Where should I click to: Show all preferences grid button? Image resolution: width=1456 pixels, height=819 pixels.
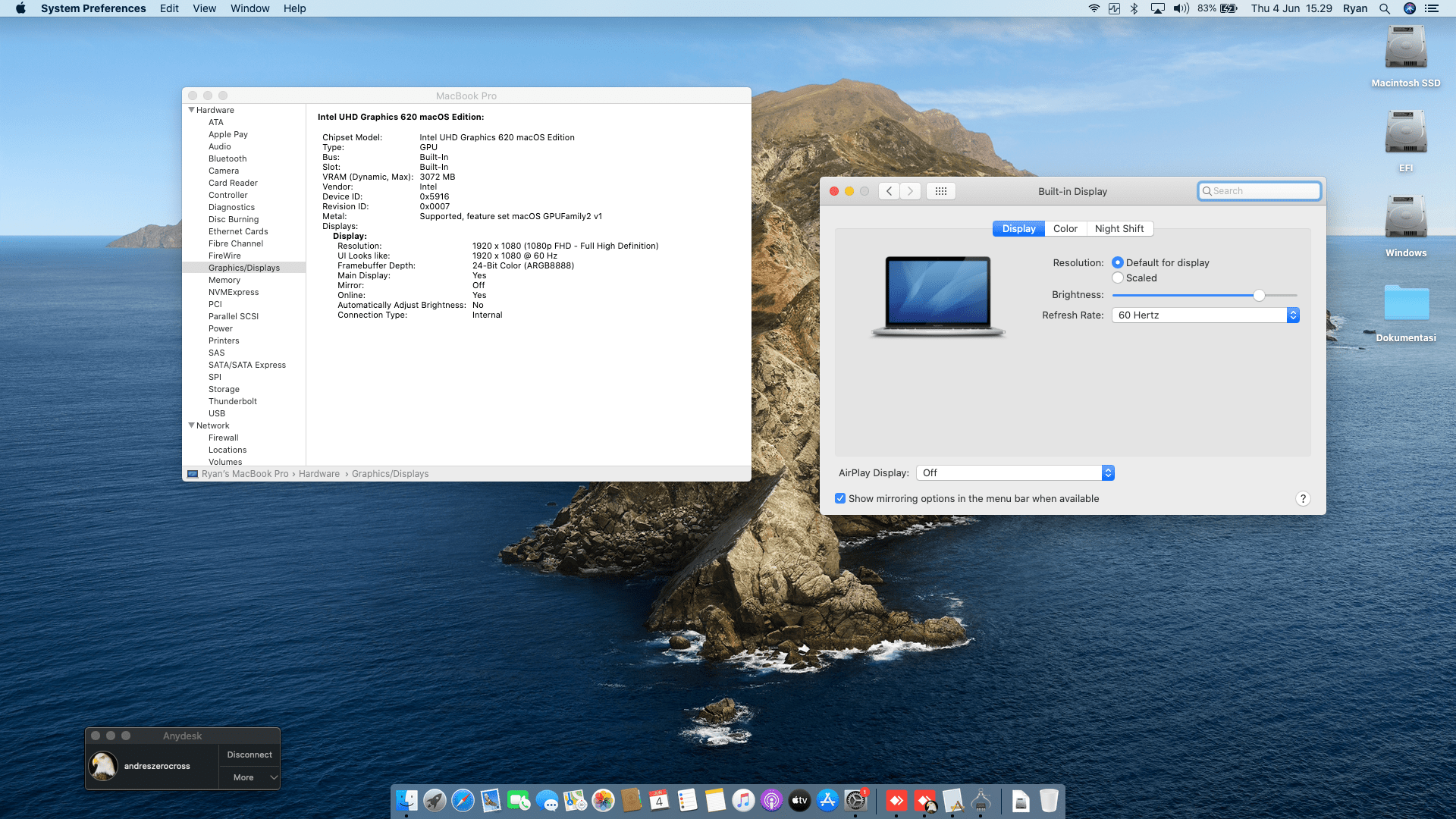940,191
